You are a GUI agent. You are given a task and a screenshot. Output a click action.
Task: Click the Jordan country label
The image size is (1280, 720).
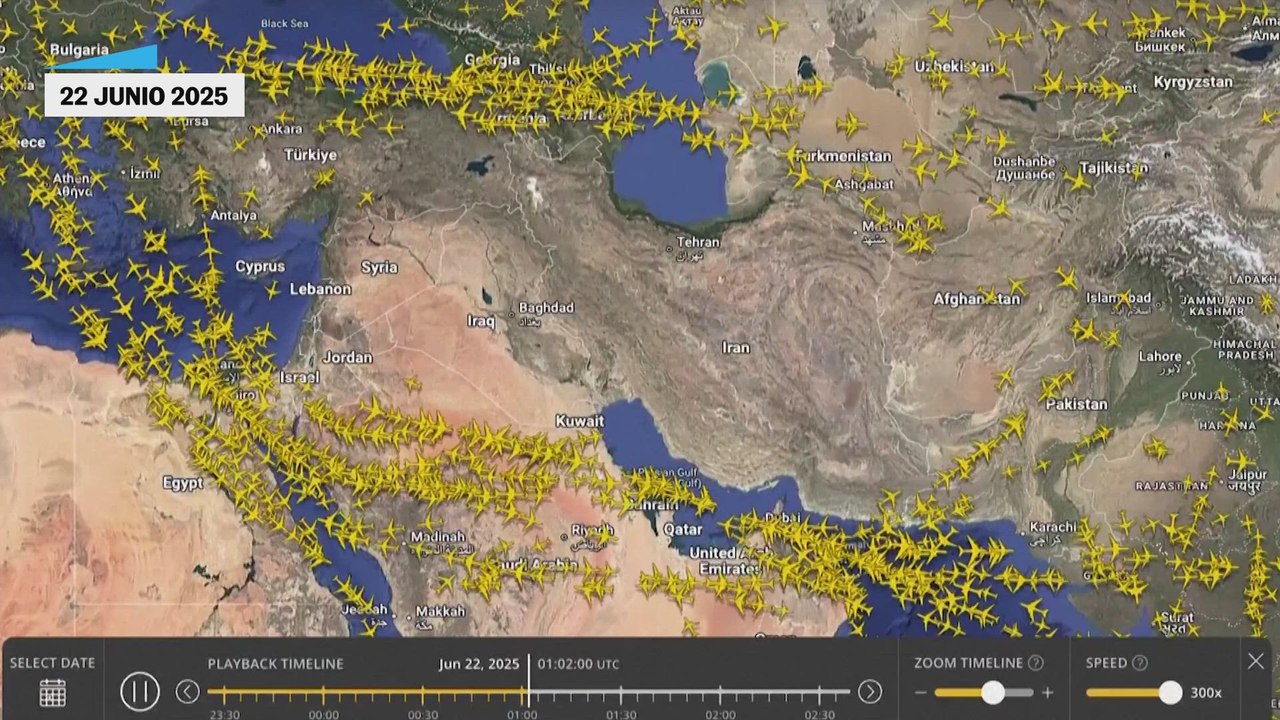tap(348, 357)
